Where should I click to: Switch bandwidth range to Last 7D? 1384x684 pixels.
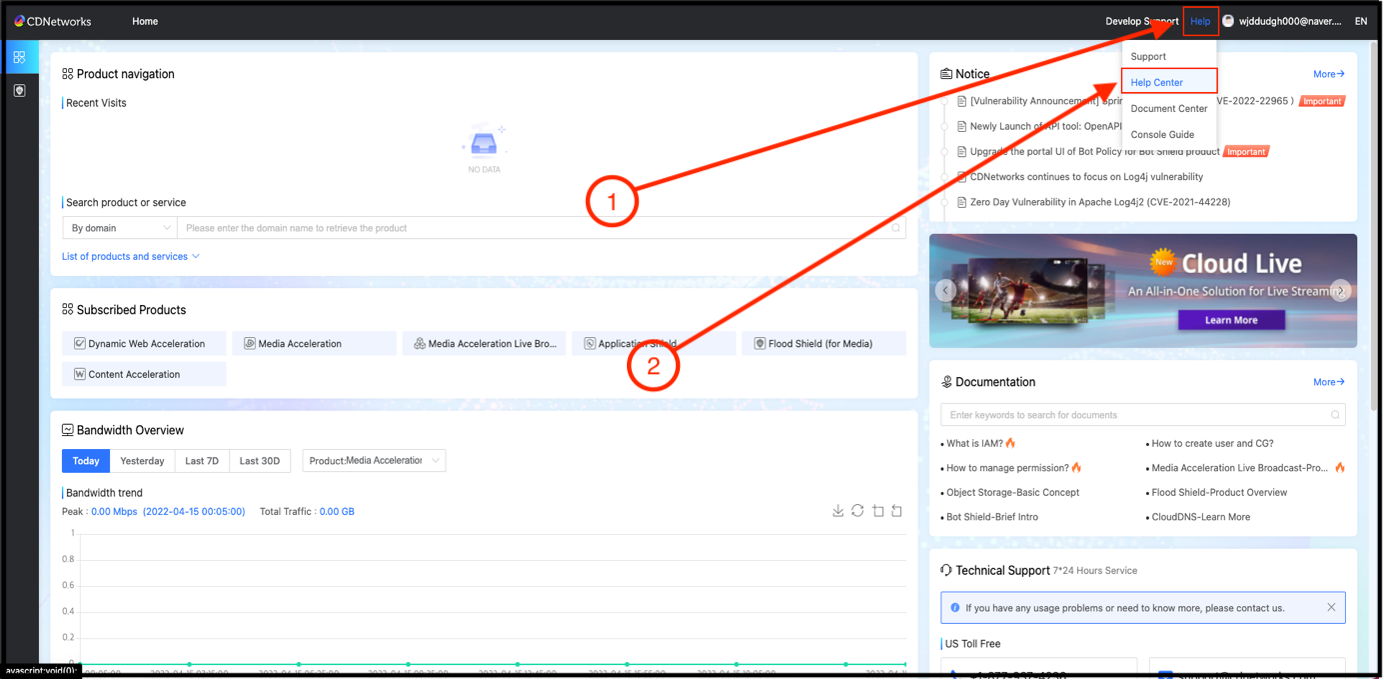coord(202,461)
